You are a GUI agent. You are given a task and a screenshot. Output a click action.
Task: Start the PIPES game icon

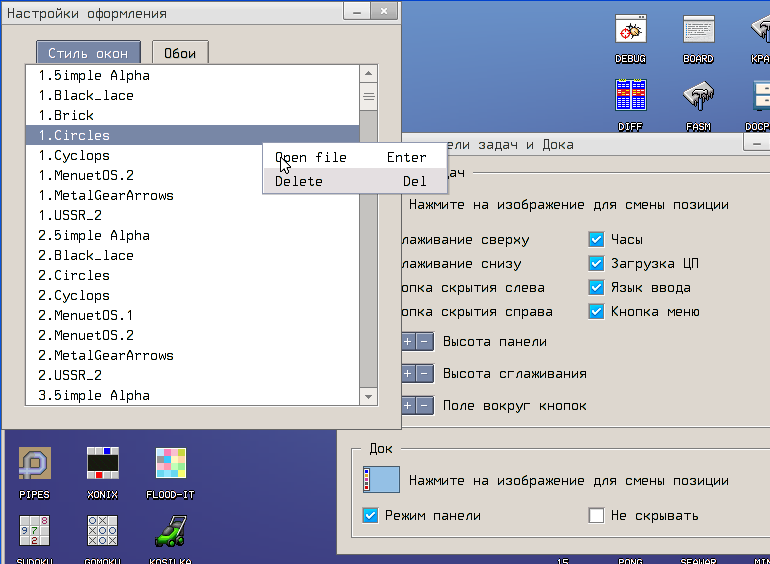(x=34, y=466)
